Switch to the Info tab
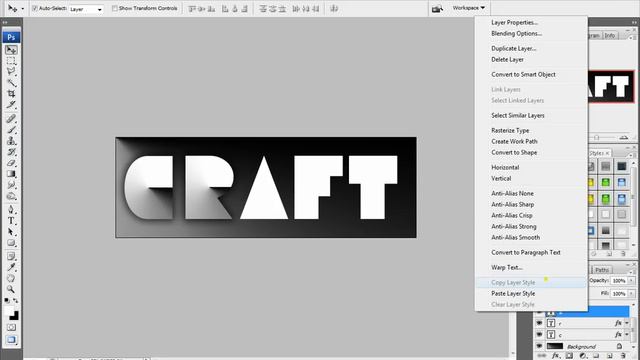The width and height of the screenshot is (640, 360). [x=610, y=36]
